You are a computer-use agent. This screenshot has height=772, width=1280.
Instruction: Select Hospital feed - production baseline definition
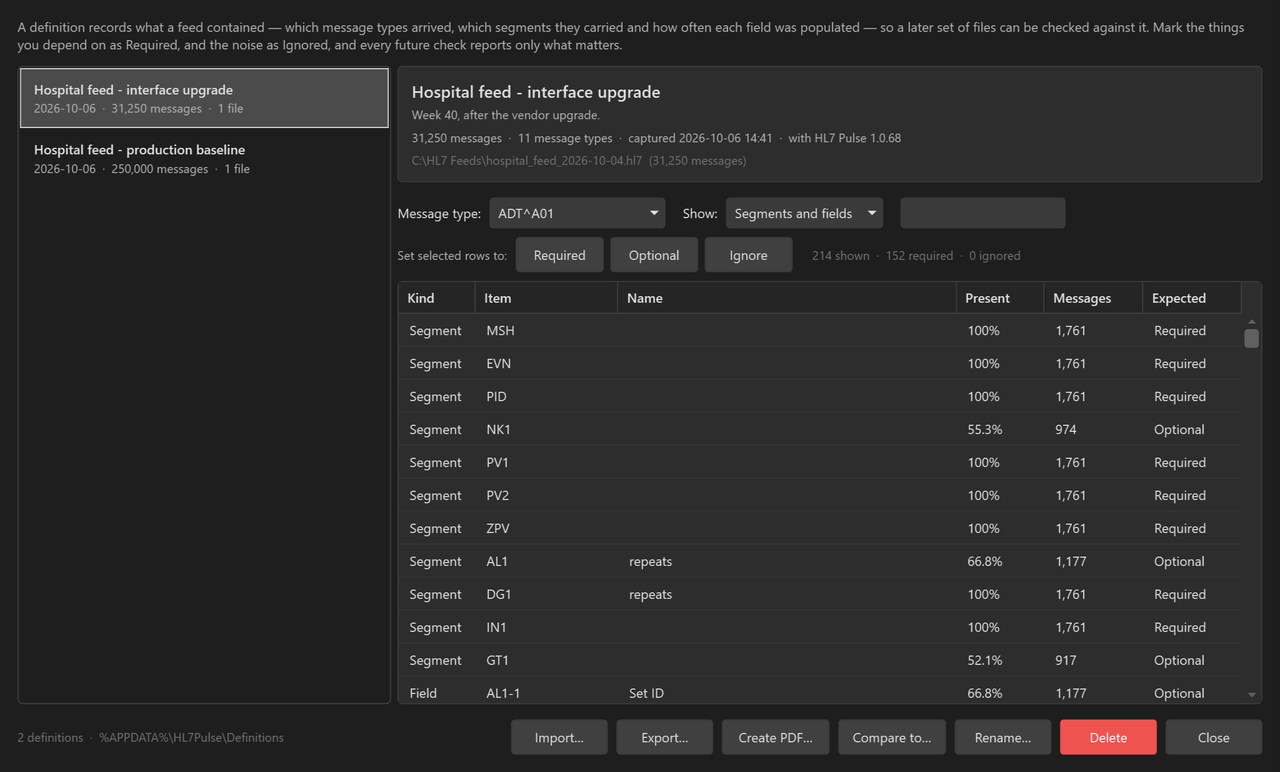204,158
